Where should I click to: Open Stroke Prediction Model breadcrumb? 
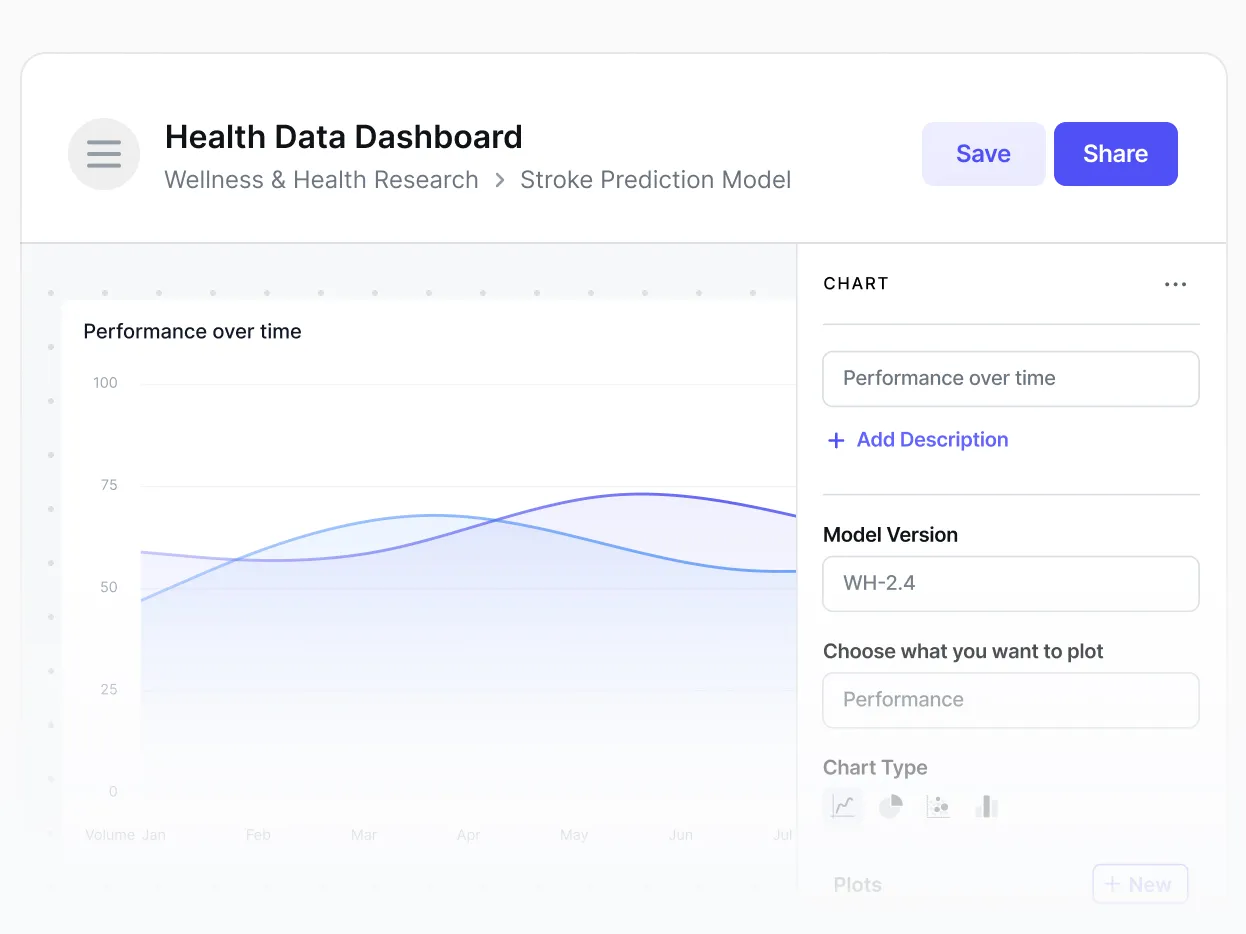tap(655, 180)
